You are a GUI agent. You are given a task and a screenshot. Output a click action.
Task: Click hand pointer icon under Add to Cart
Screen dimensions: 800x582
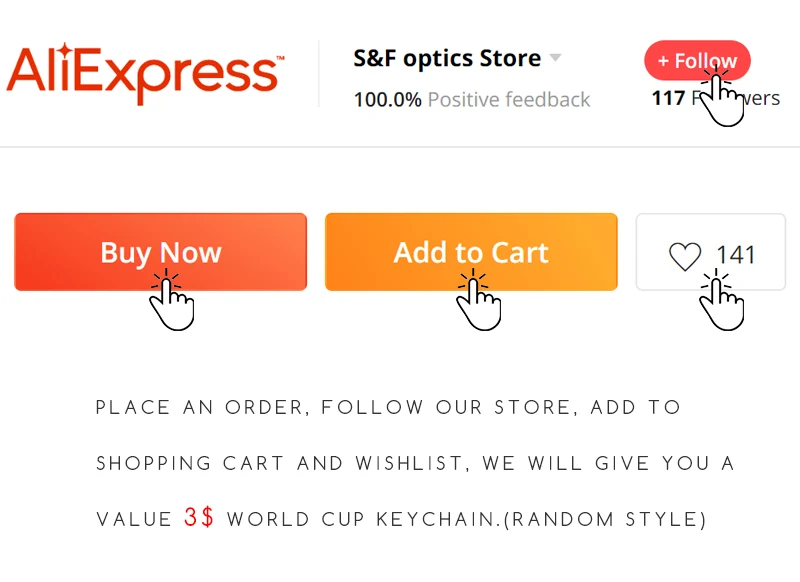pos(478,302)
